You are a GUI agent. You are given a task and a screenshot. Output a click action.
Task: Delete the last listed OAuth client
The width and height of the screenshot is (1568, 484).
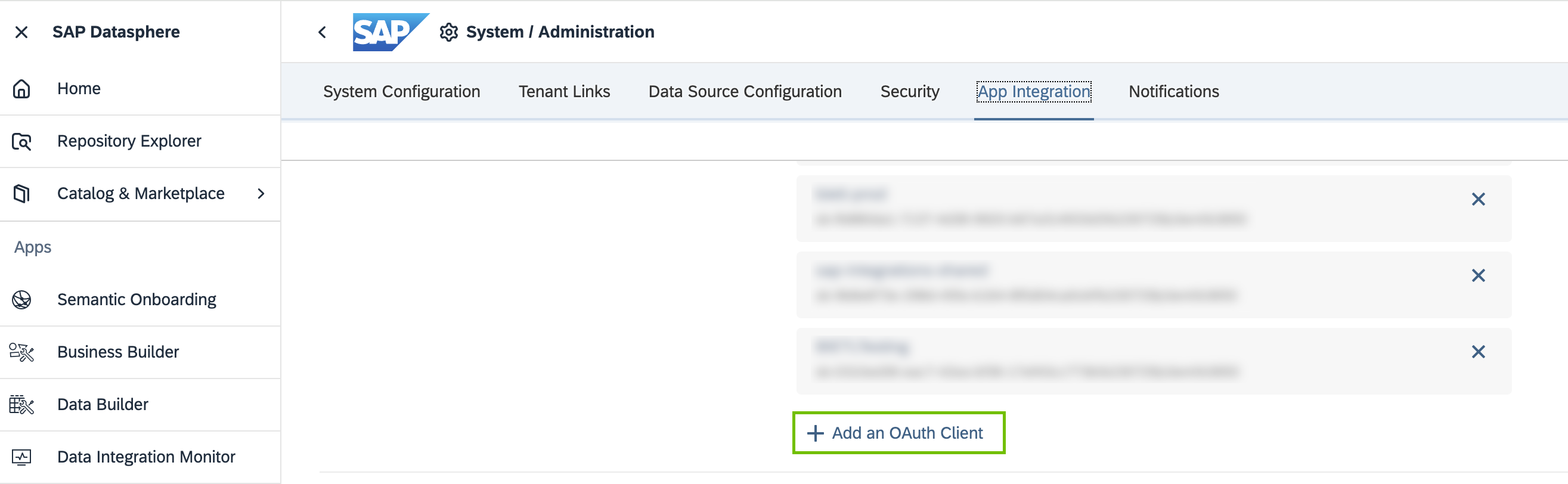pos(1478,352)
